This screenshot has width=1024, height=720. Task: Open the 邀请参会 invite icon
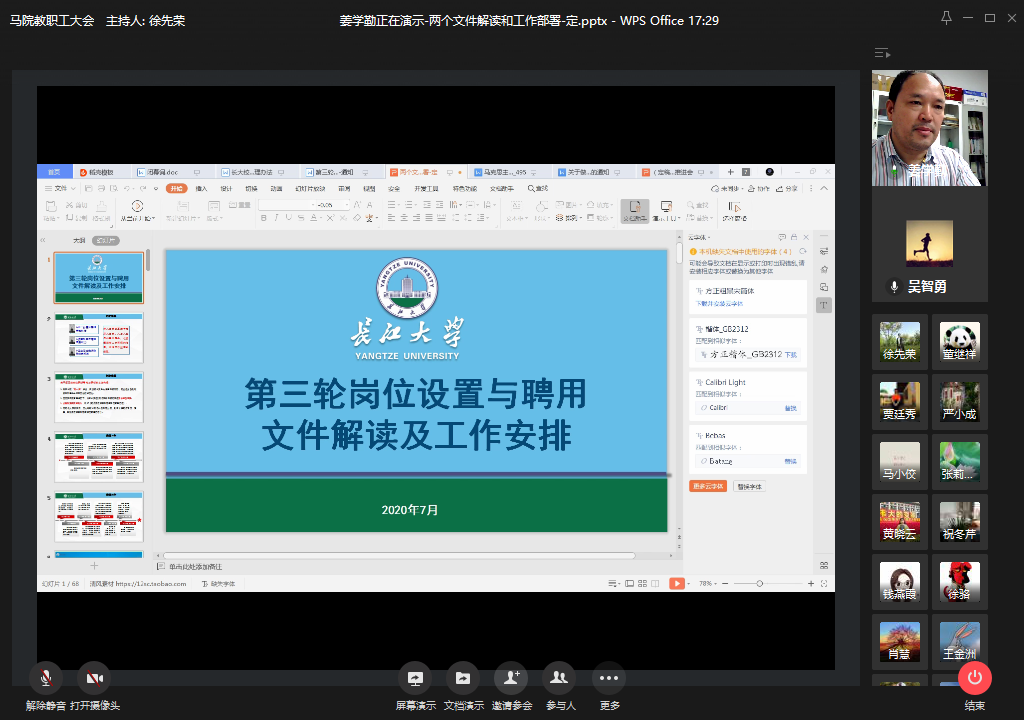pyautogui.click(x=511, y=678)
